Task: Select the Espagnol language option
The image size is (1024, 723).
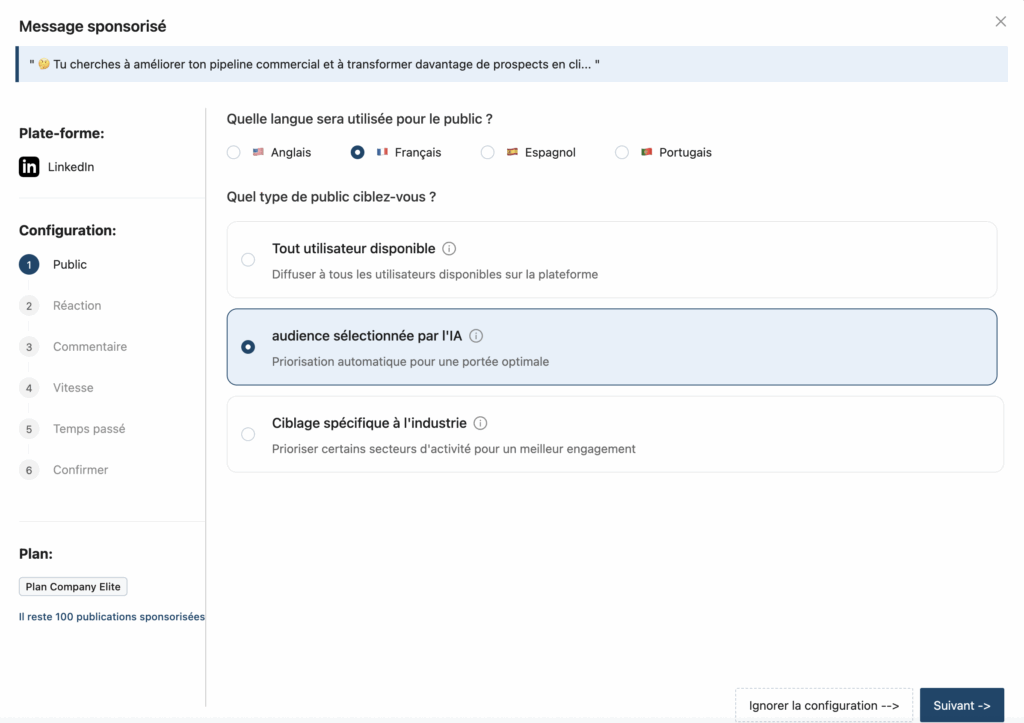Action: [x=487, y=152]
